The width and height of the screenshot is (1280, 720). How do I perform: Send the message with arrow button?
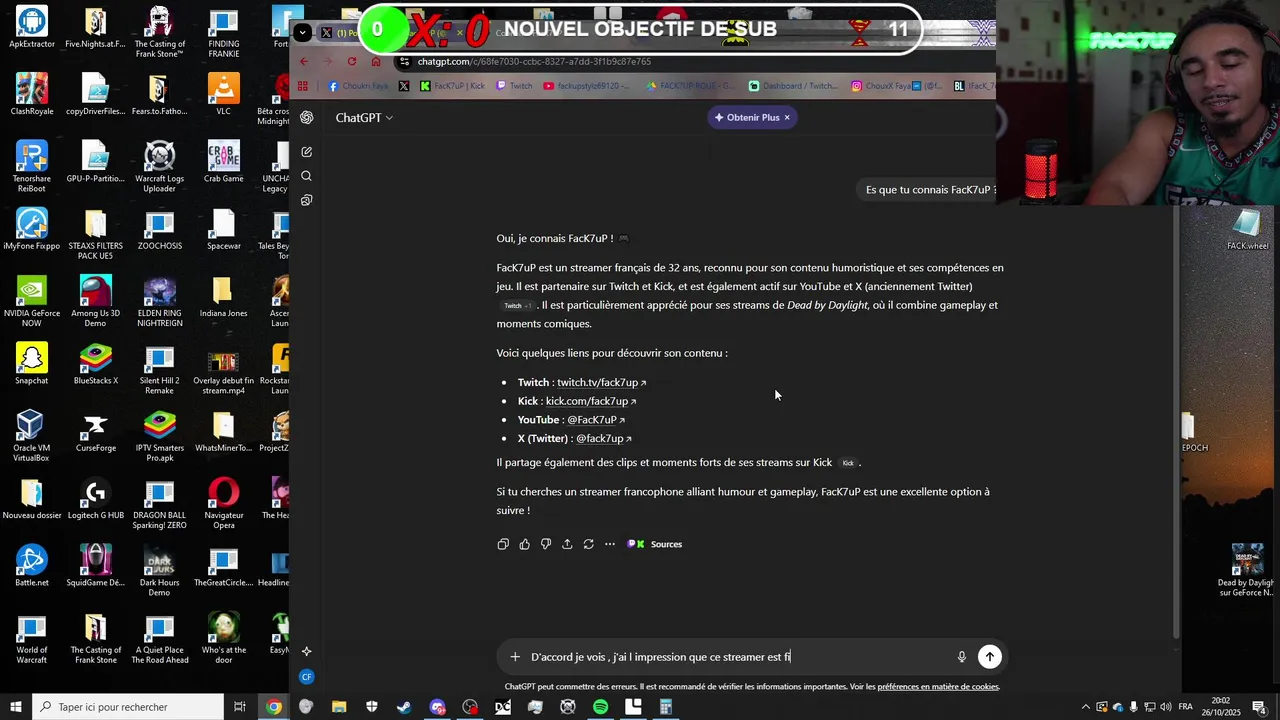[989, 657]
